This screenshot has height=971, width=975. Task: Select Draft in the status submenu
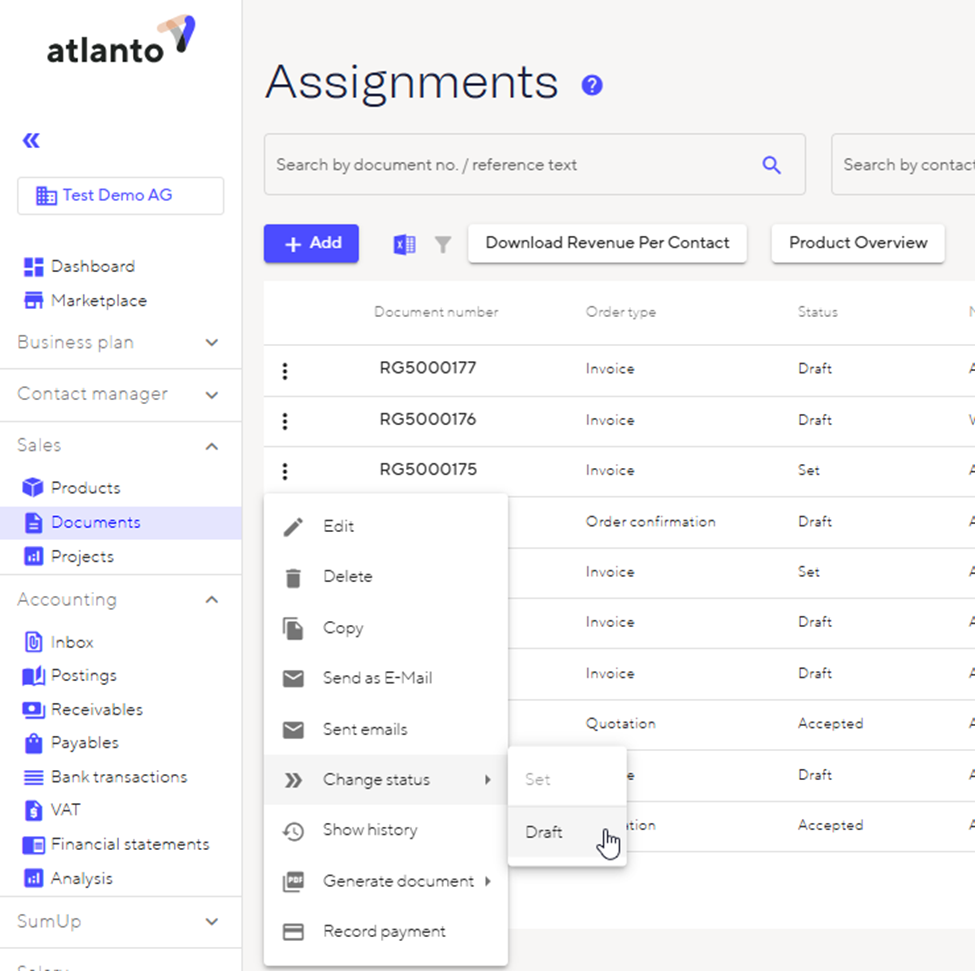(x=545, y=832)
